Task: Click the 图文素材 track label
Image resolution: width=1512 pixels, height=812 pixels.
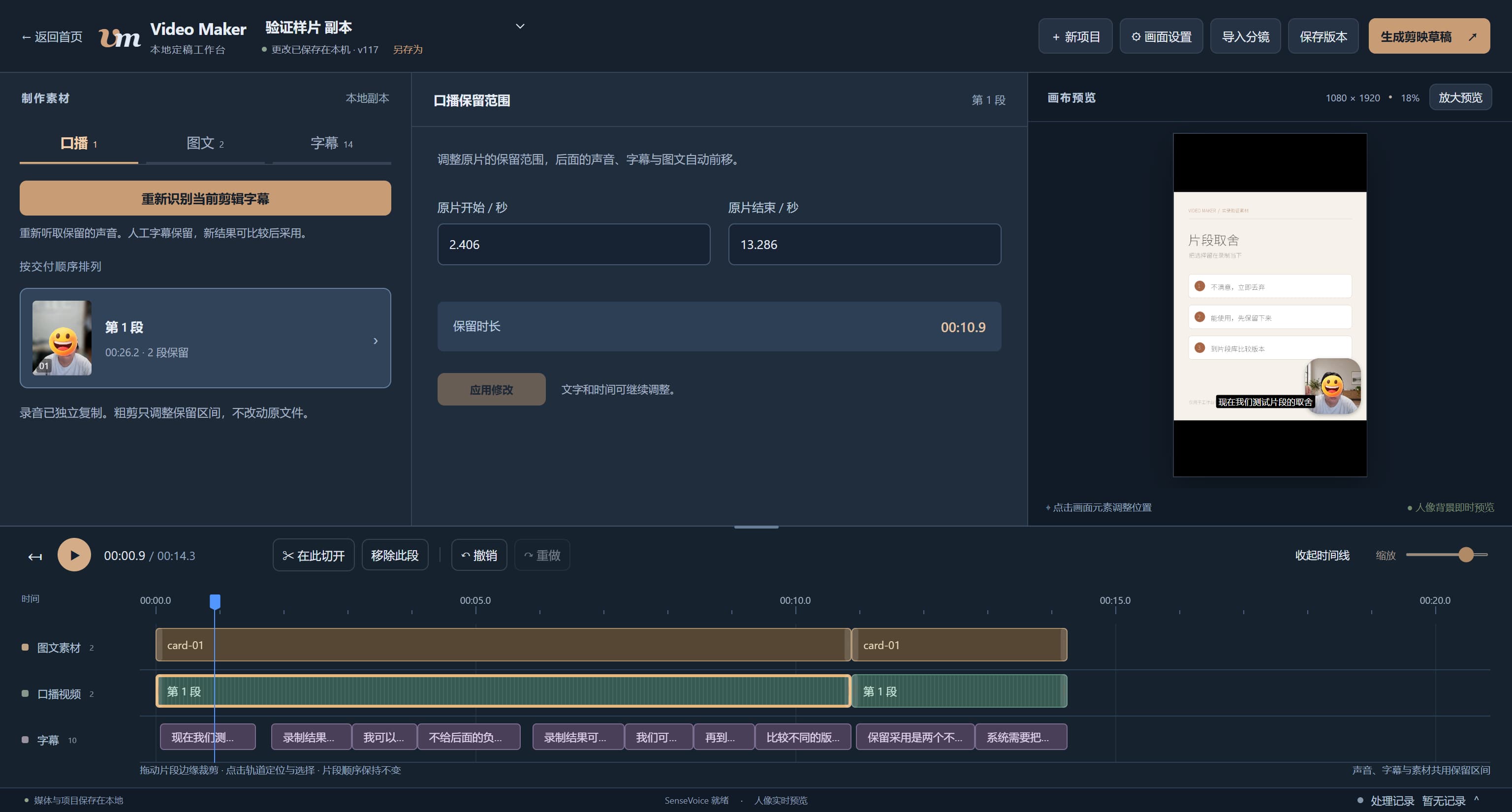Action: tap(58, 648)
